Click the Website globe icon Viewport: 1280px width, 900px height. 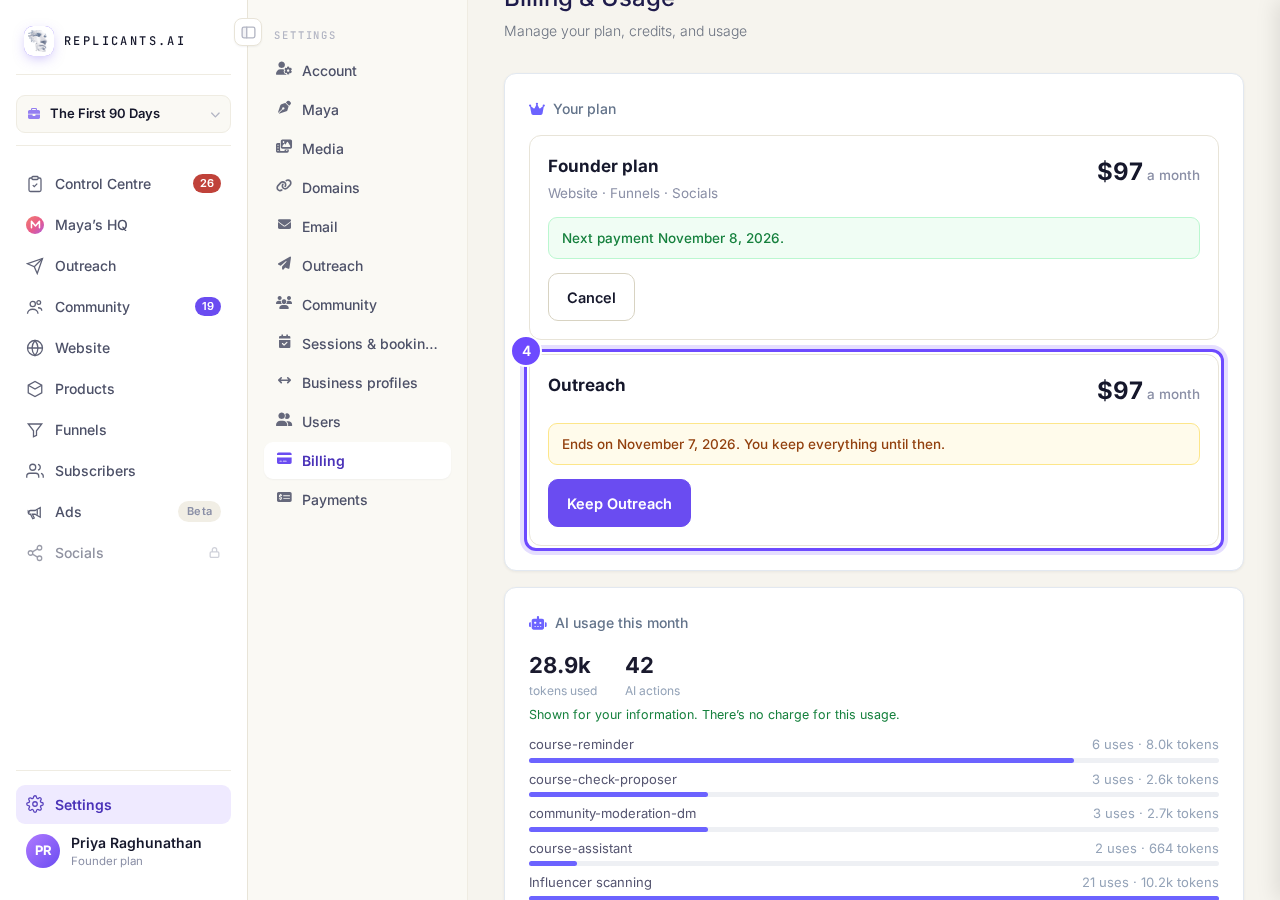click(35, 348)
